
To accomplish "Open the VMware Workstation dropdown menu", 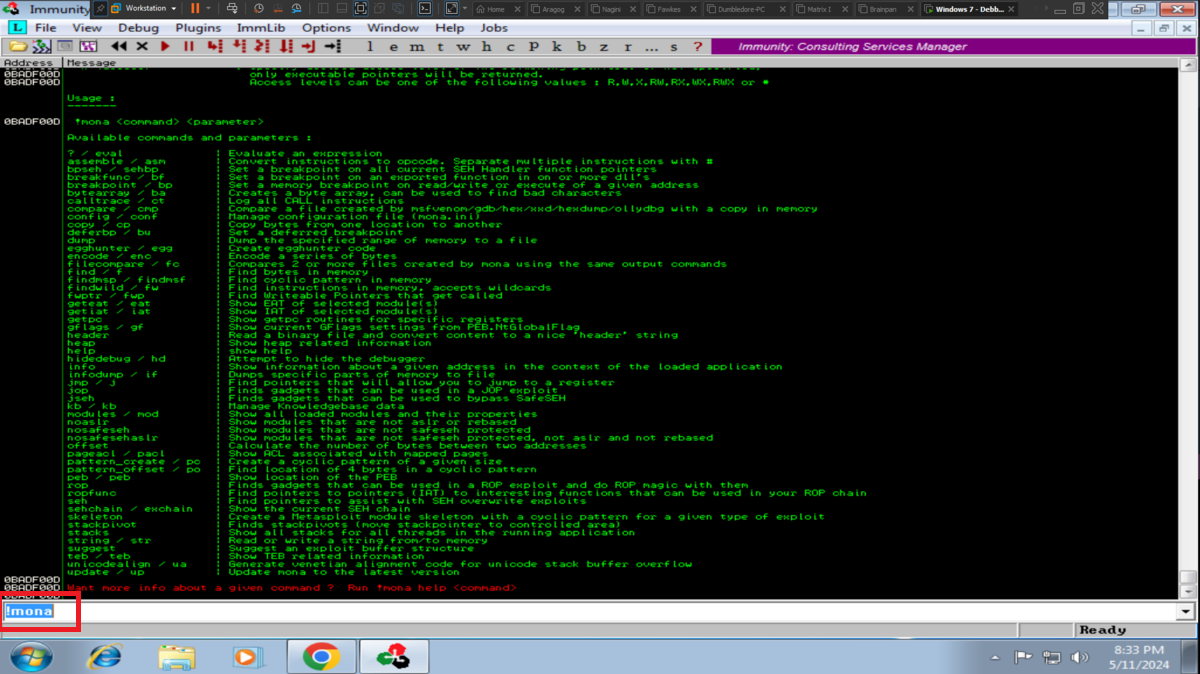I will pyautogui.click(x=145, y=8).
